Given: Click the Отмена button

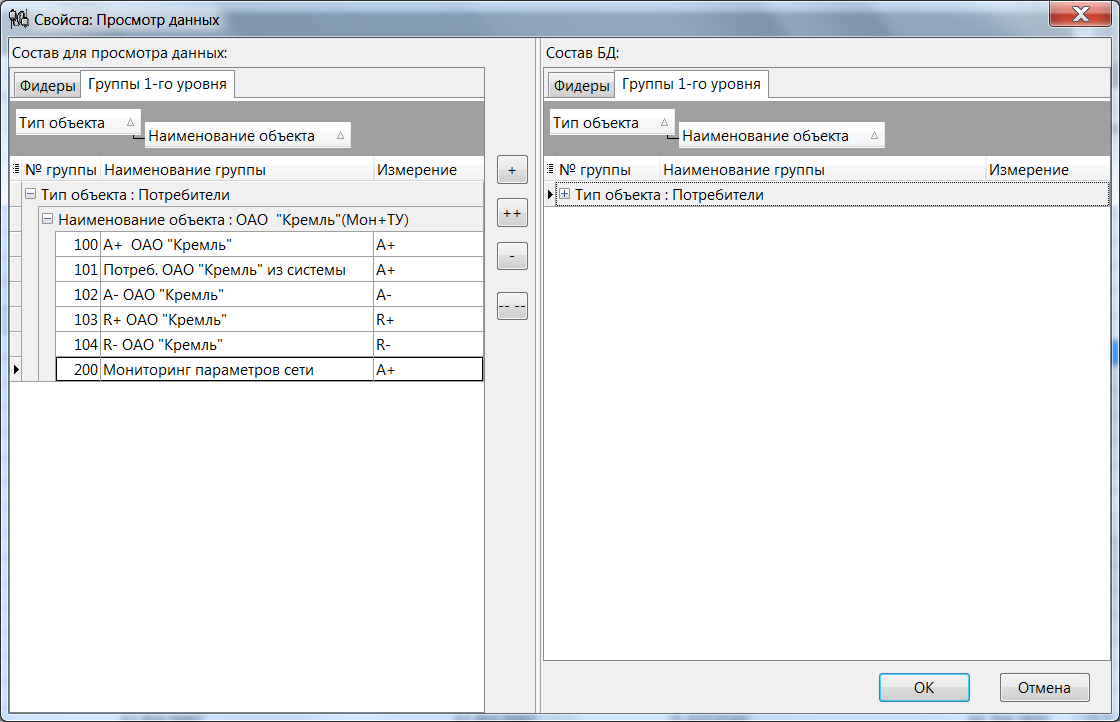Looking at the screenshot, I should click(x=1044, y=687).
